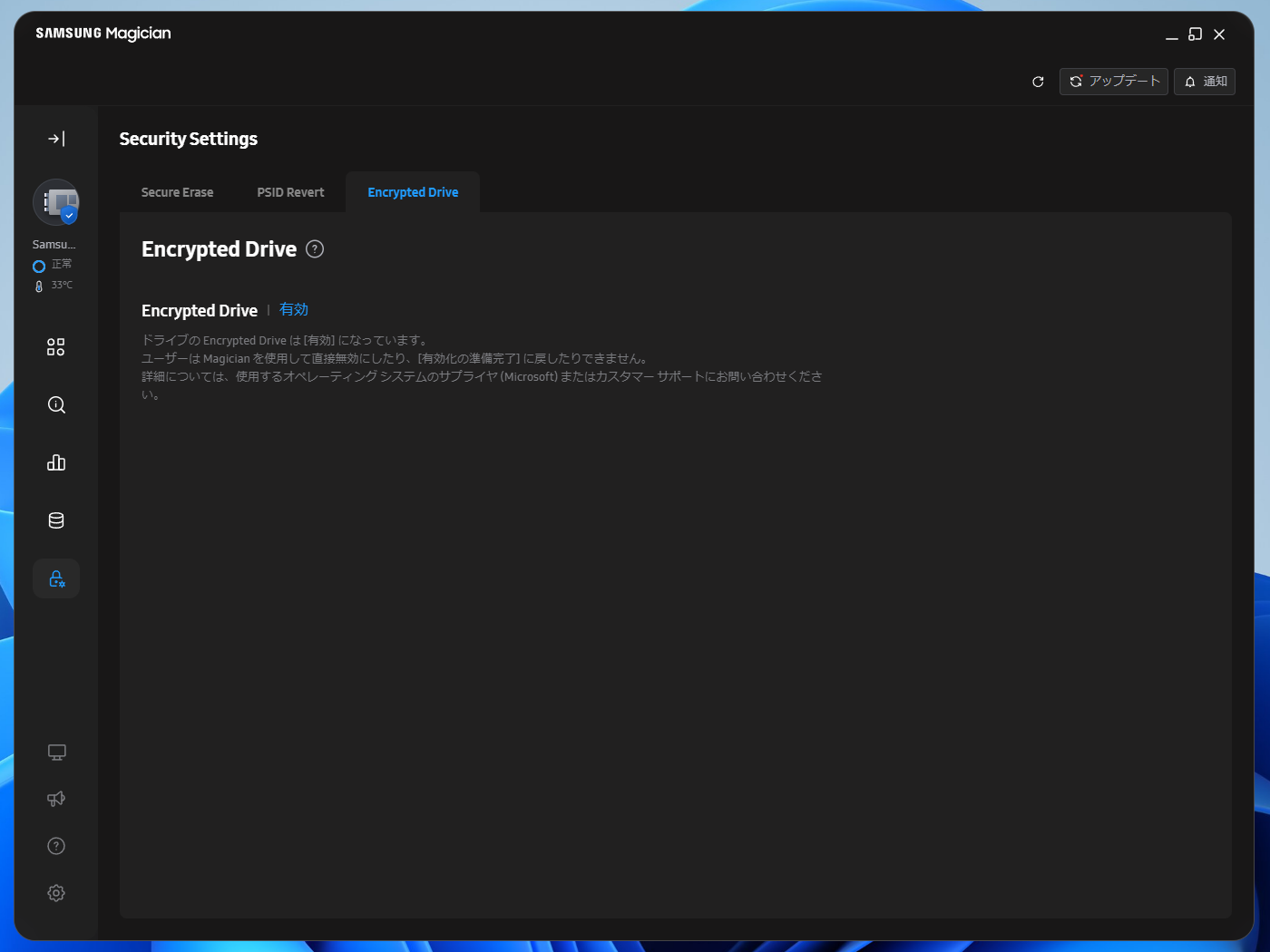Close the Samsung Magician window
The height and width of the screenshot is (952, 1270).
[1219, 34]
